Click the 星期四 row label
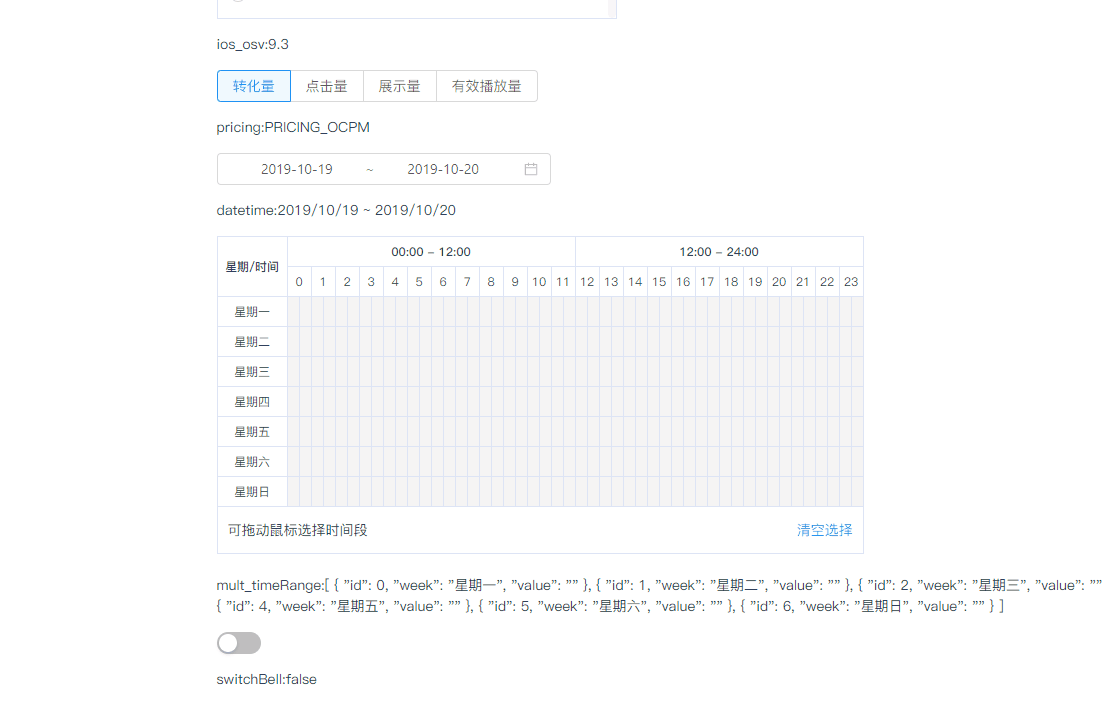Image resolution: width=1104 pixels, height=701 pixels. (x=251, y=401)
